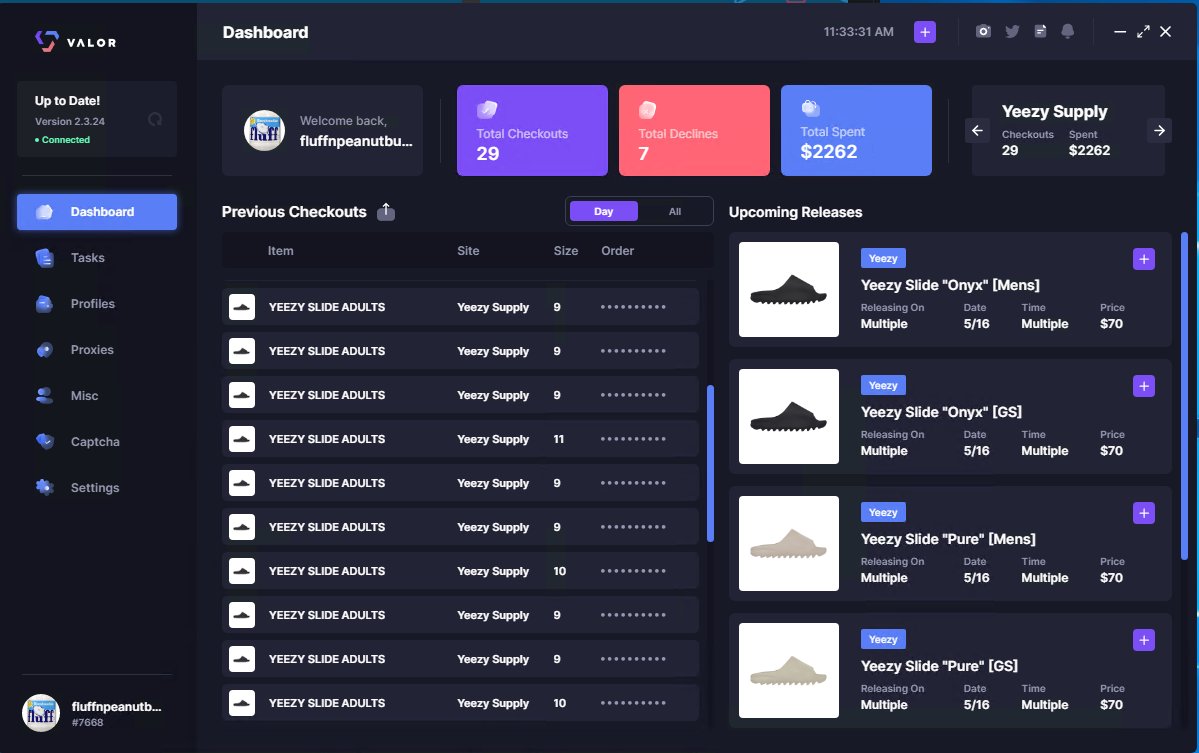Click the Yeezy Supply stats title

click(1054, 112)
